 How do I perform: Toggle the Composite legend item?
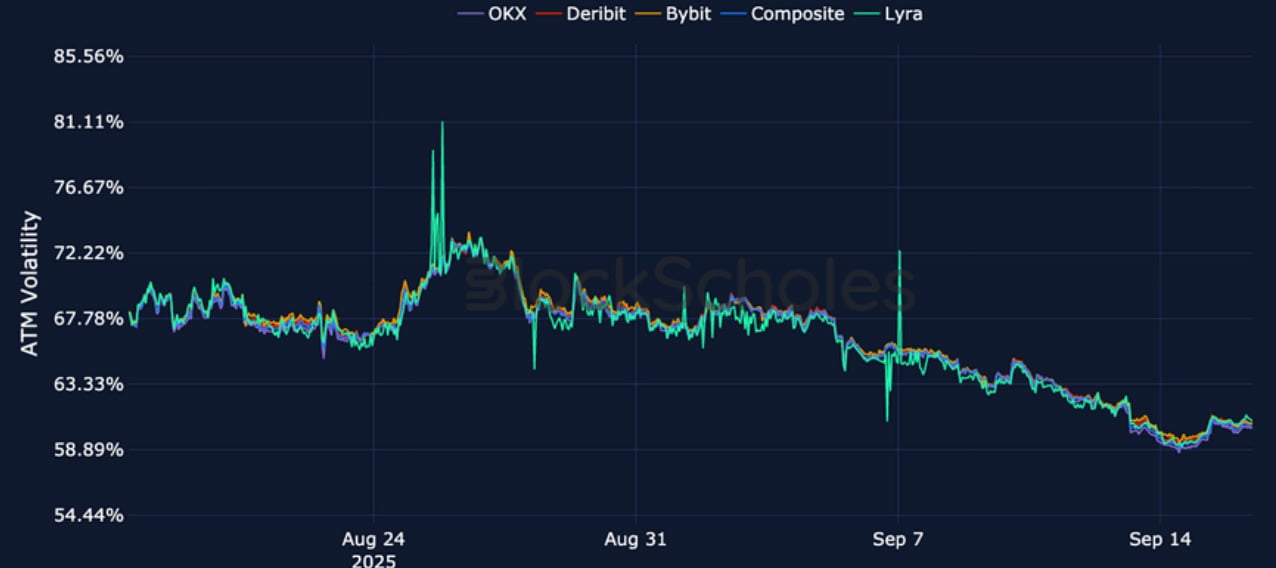coord(785,14)
